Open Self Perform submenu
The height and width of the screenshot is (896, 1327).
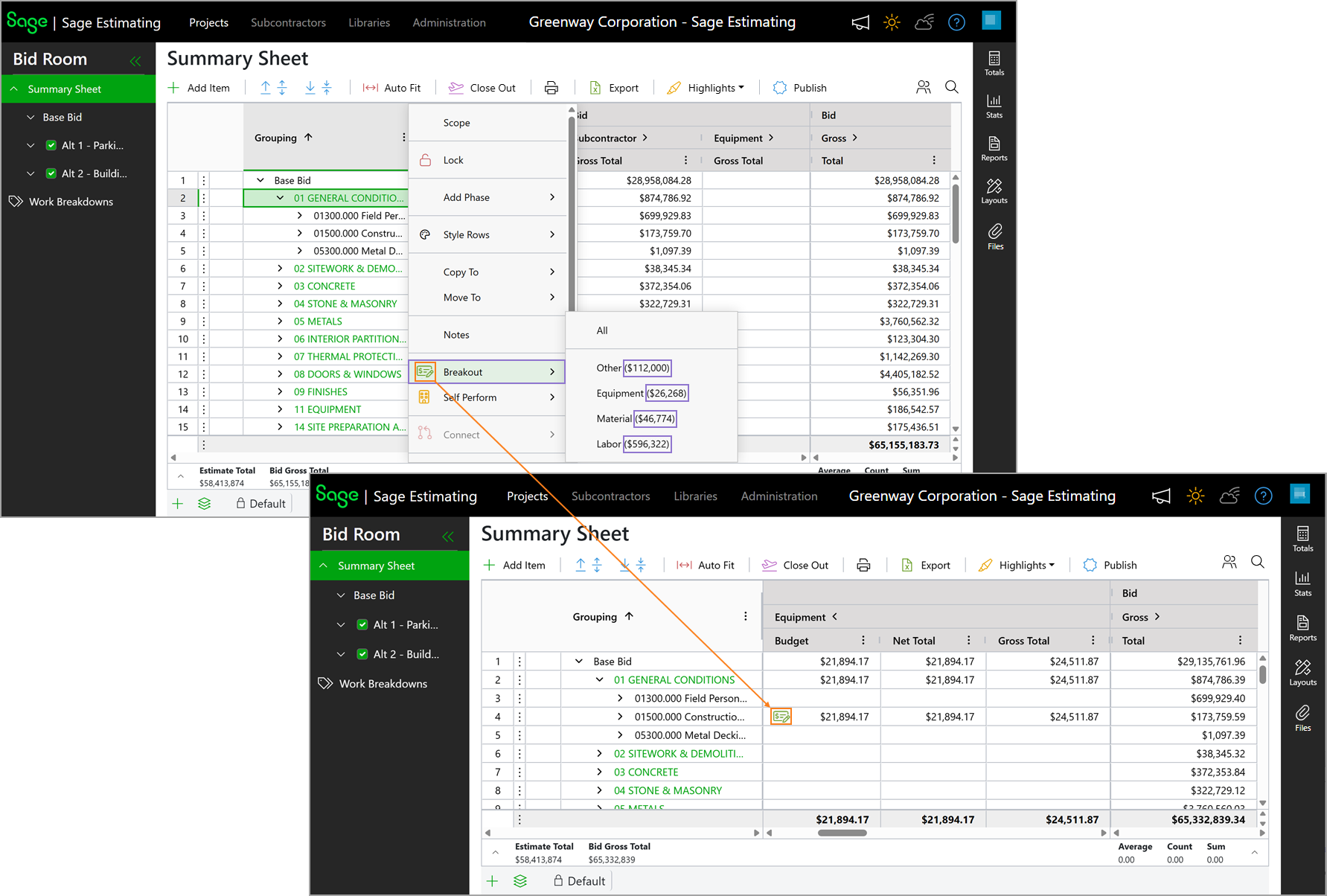click(487, 397)
